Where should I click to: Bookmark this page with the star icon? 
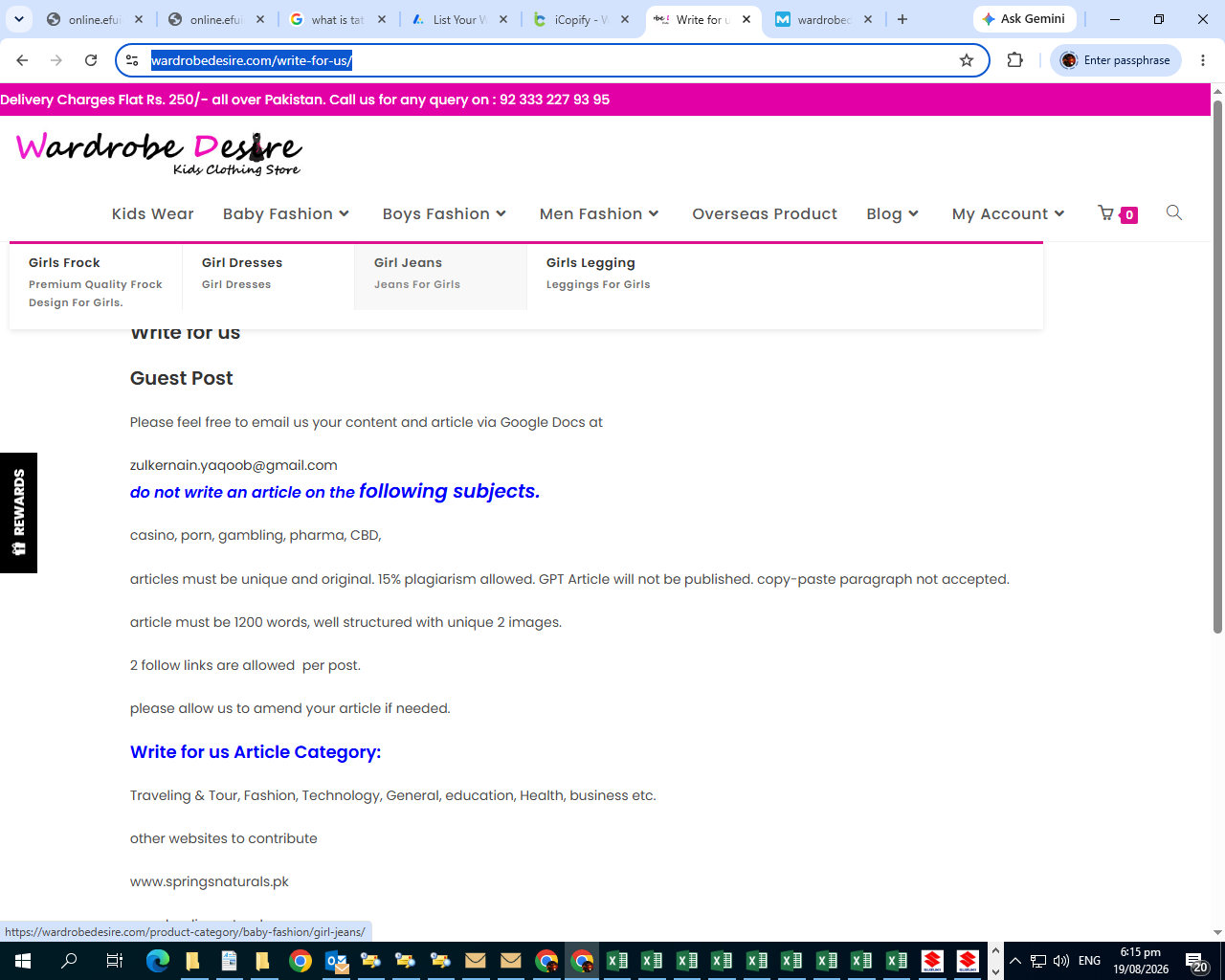click(x=967, y=60)
